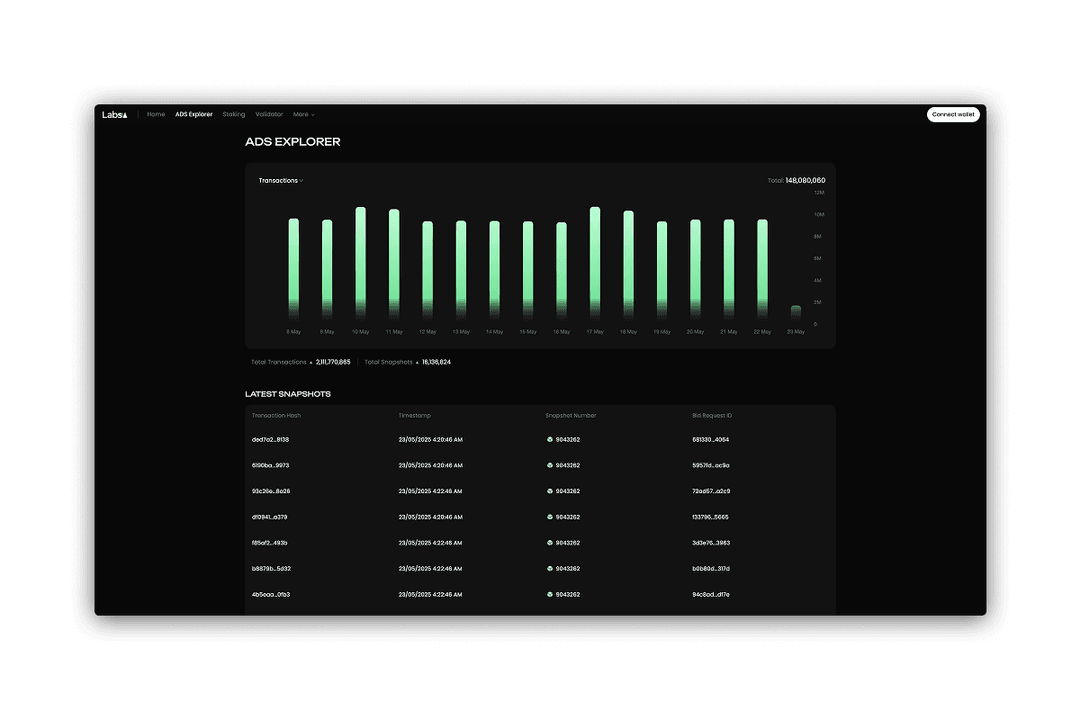Click the Connect wallet button
The image size is (1080, 720).
coord(953,114)
